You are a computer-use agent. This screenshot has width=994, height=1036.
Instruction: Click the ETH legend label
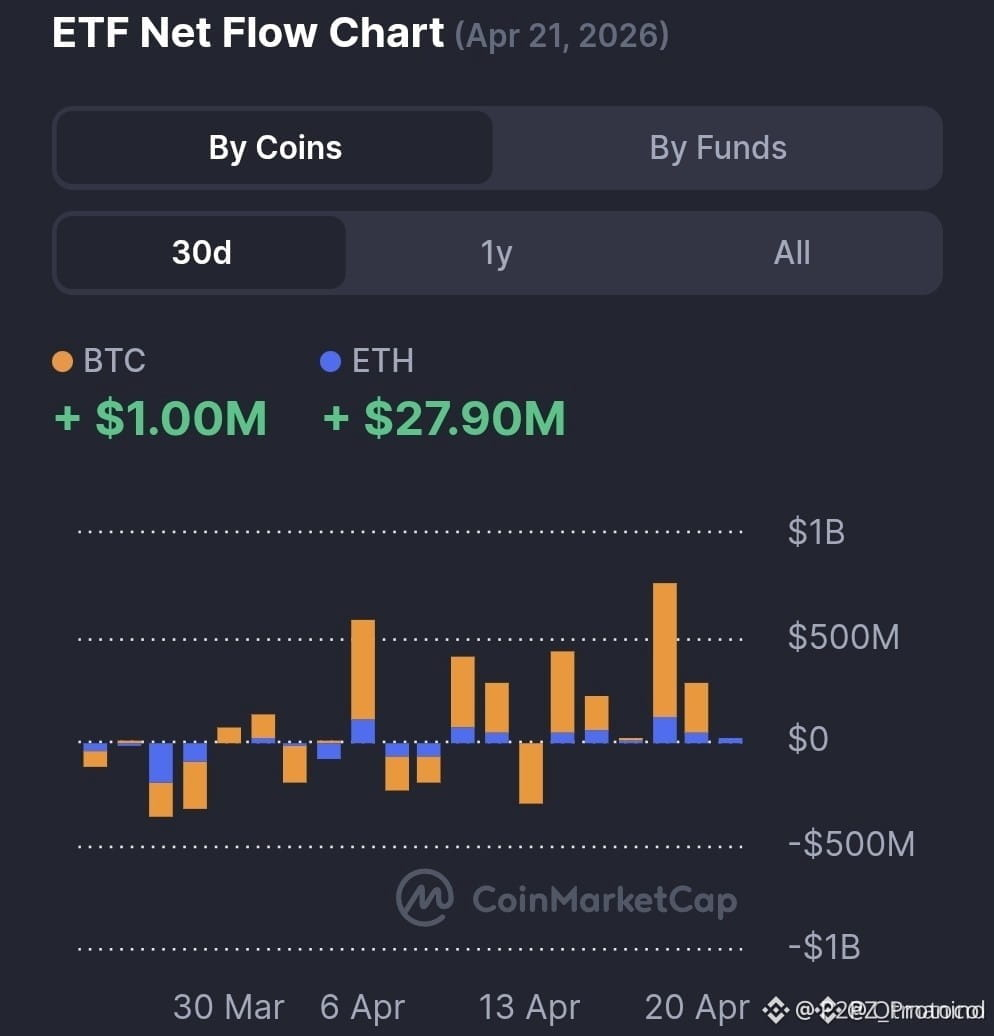383,361
